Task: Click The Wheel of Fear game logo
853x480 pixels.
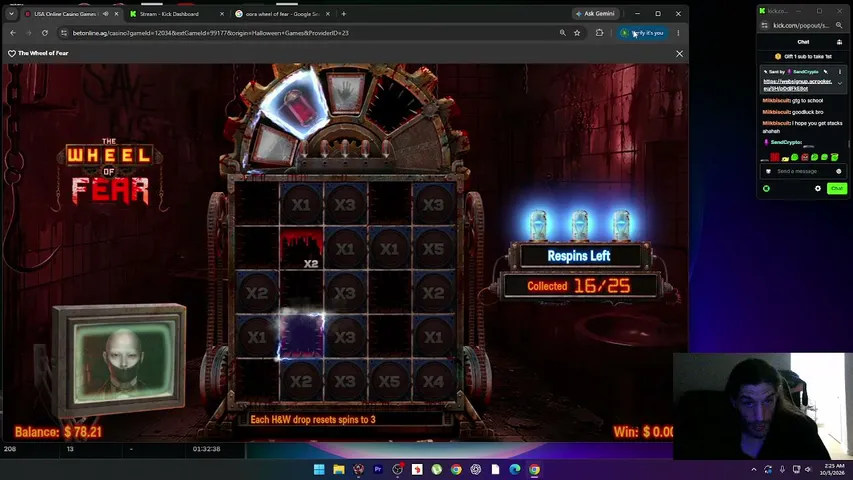Action: [110, 173]
